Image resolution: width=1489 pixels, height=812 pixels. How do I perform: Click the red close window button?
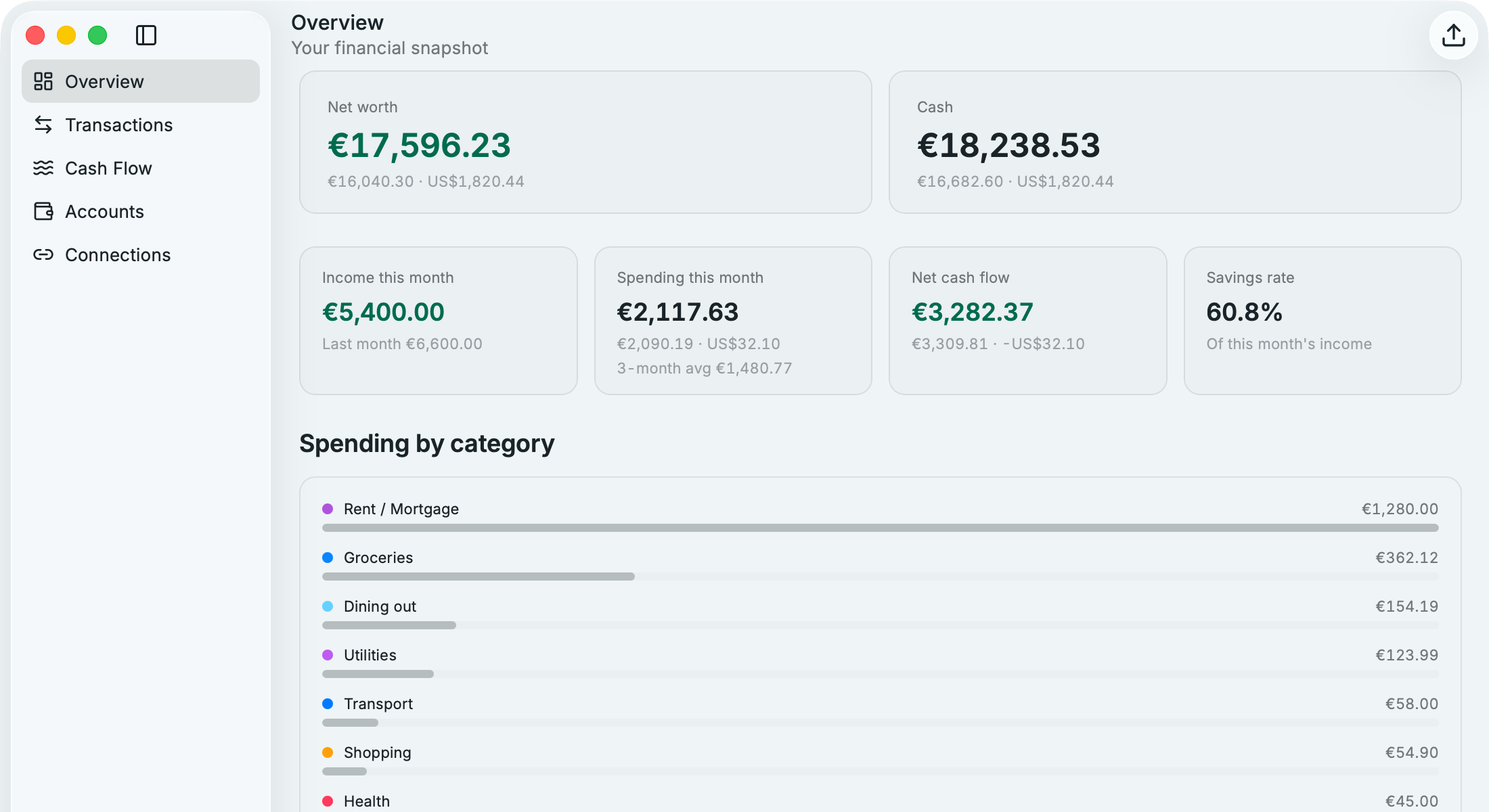(35, 35)
